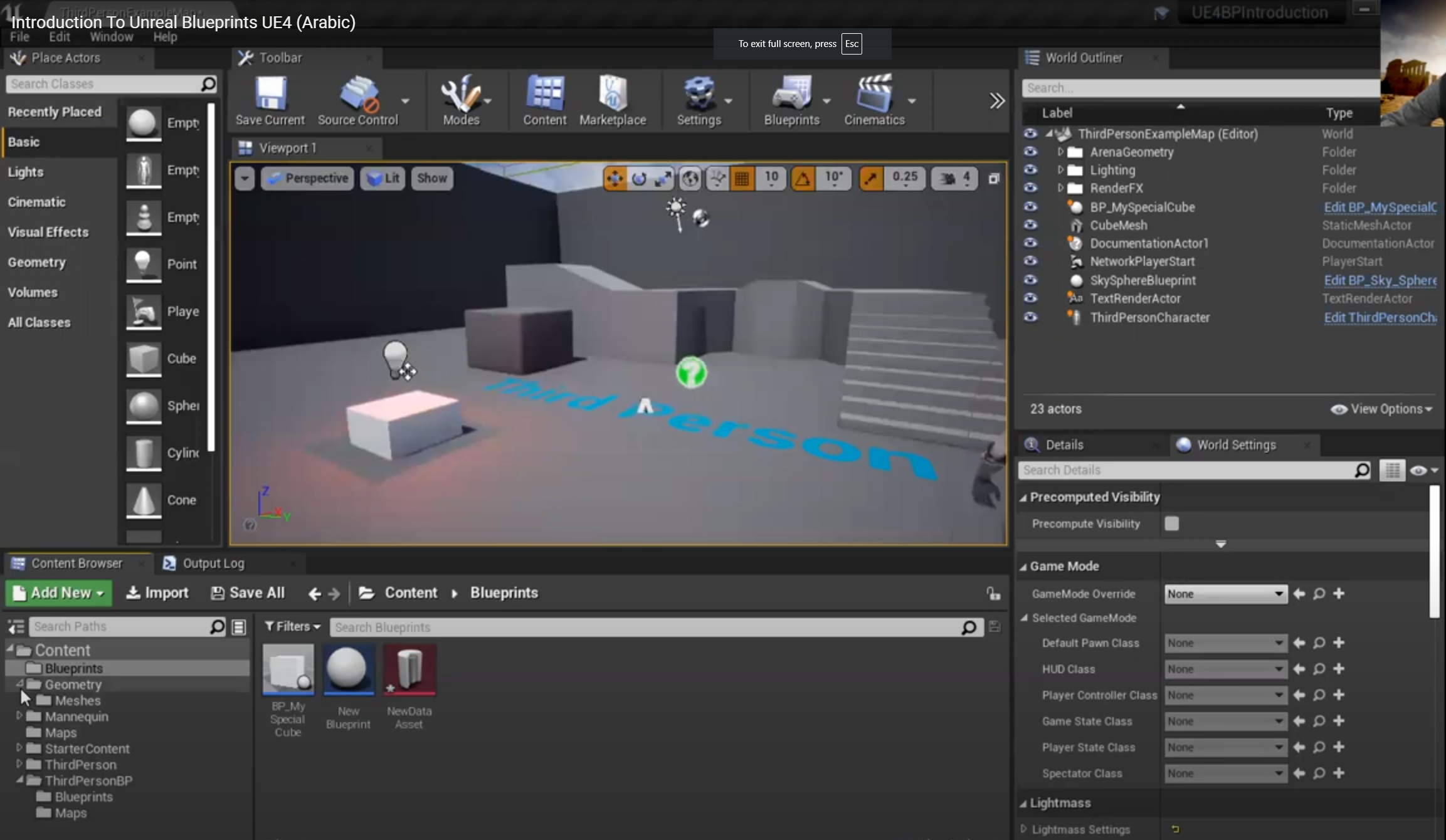Toggle visibility of SkySphereBlueprint actor

click(x=1031, y=279)
